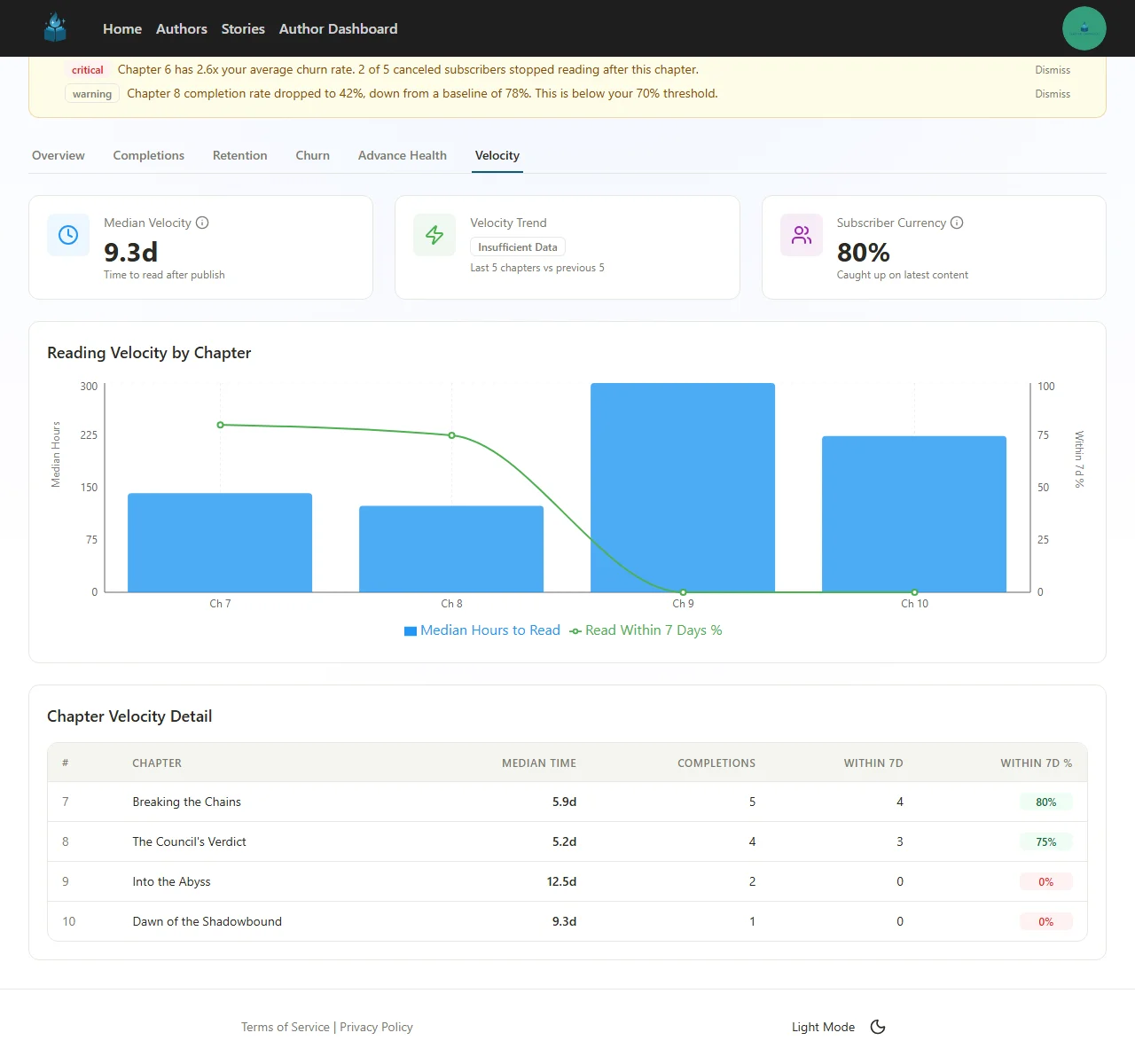Select the Into the Abyss chapter row
This screenshot has width=1135, height=1064.
click(171, 881)
